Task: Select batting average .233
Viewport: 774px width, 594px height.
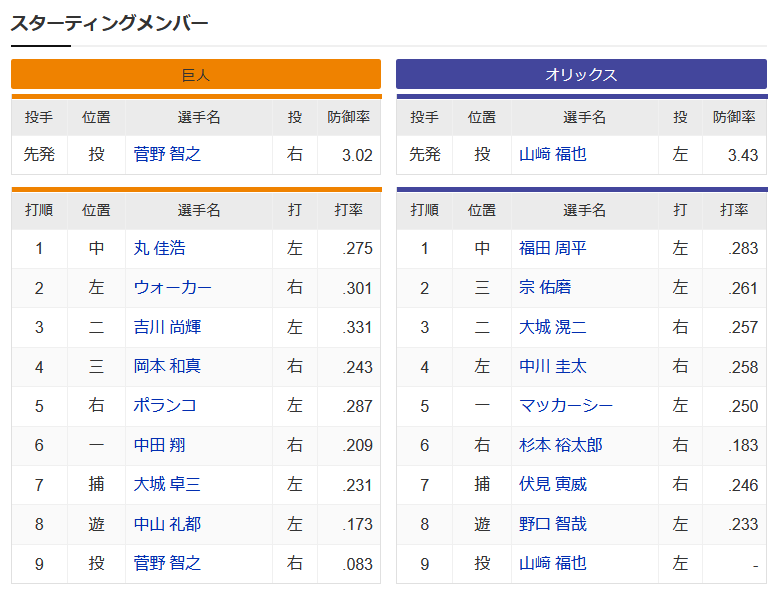Action: [x=743, y=524]
